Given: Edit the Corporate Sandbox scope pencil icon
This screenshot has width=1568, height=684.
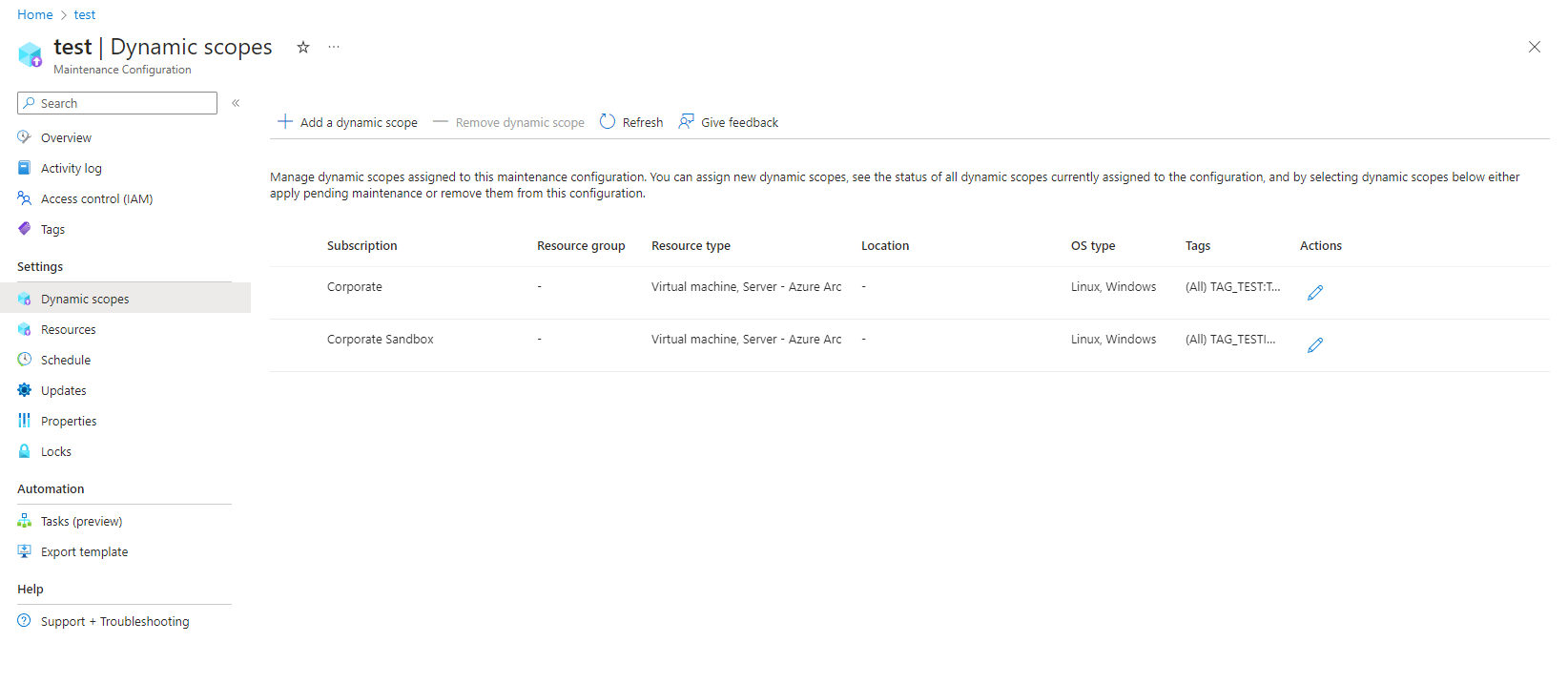Looking at the screenshot, I should [x=1315, y=345].
